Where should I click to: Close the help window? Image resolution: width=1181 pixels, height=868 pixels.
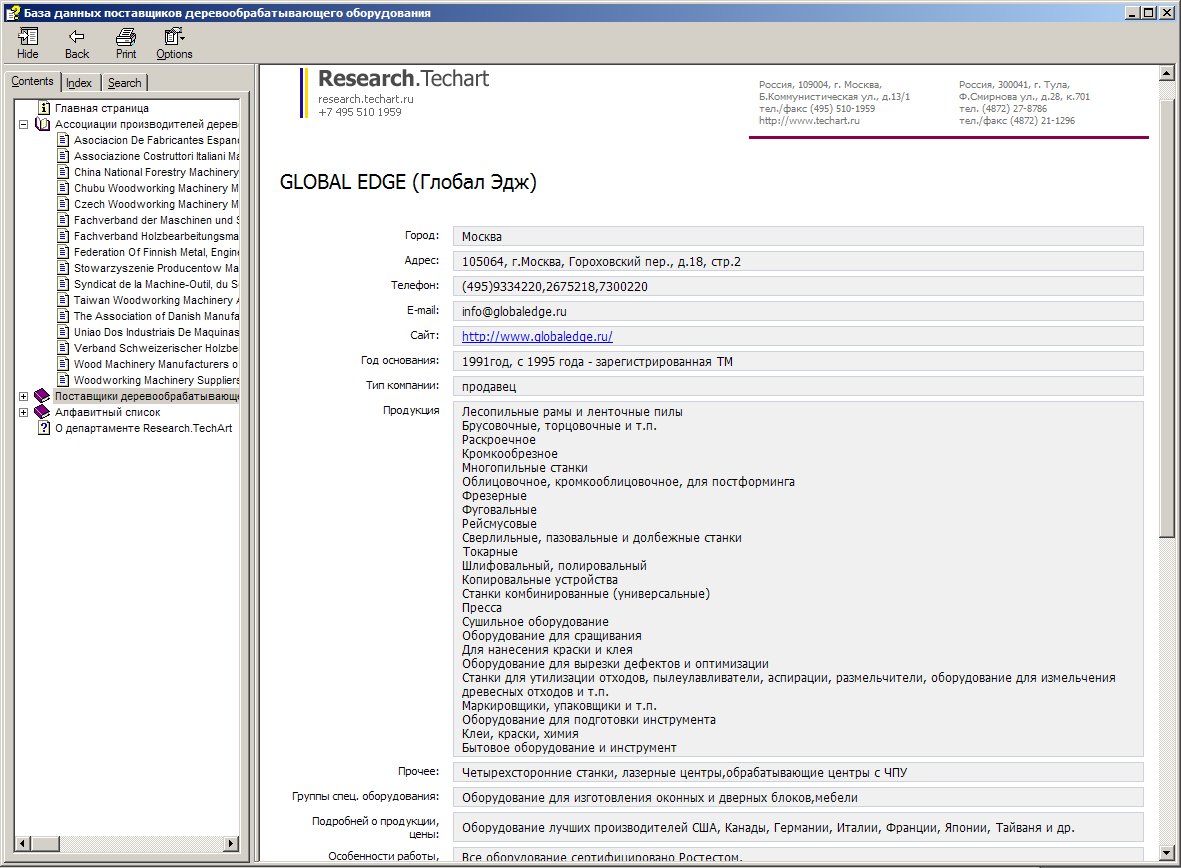[1166, 12]
